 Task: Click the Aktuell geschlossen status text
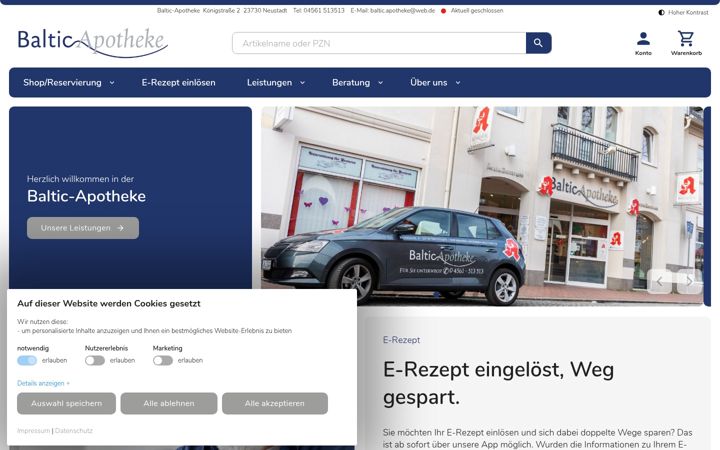(477, 11)
